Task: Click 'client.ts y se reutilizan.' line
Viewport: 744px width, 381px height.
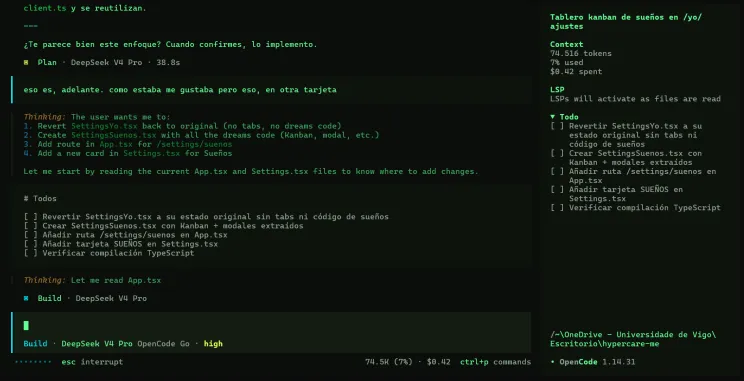Action: click(x=85, y=8)
